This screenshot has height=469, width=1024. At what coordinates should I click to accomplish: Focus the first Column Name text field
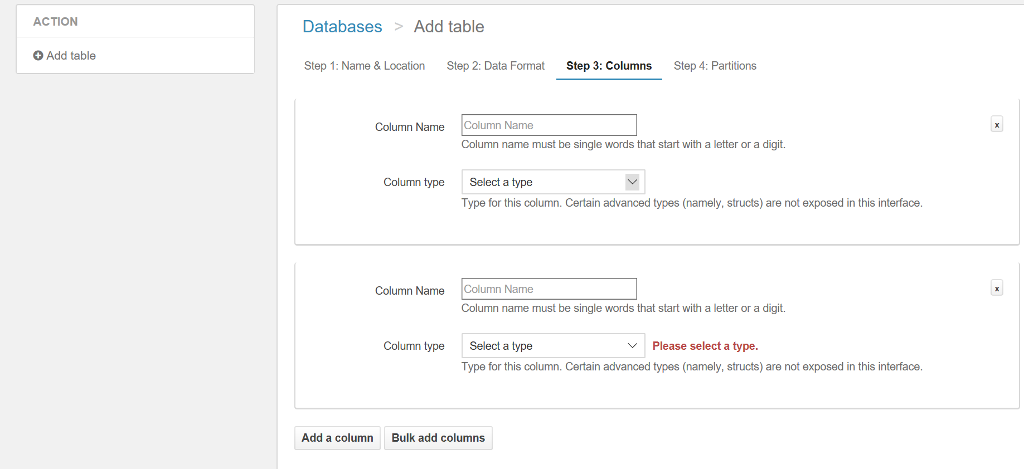(548, 125)
